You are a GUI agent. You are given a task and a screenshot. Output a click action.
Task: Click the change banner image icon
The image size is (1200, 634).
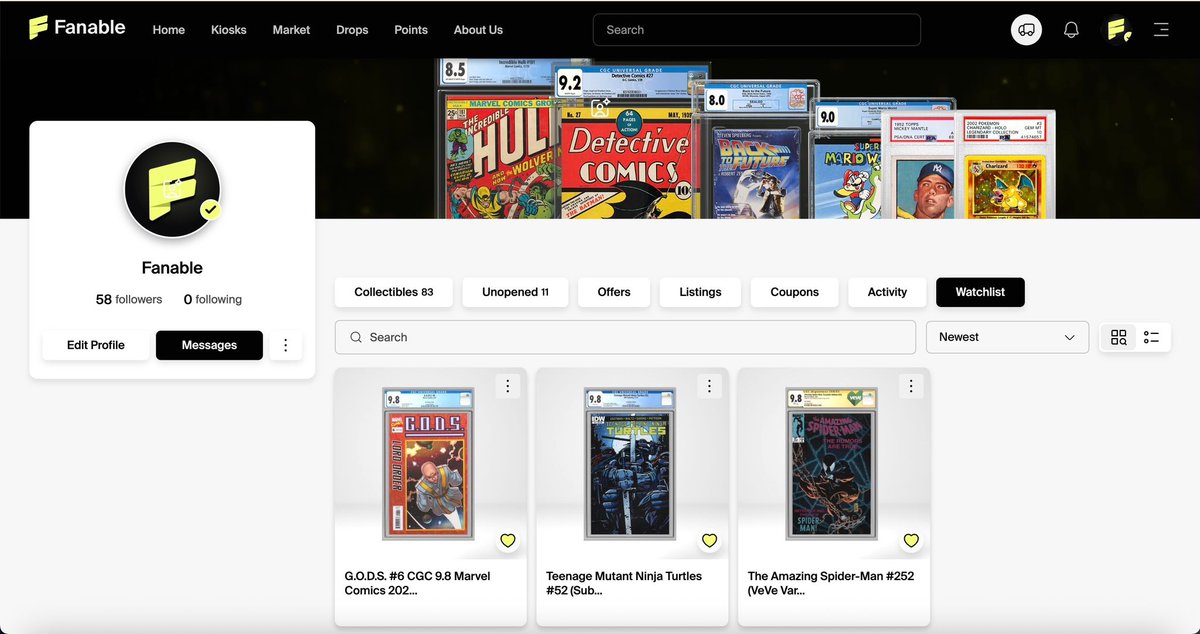[x=600, y=108]
